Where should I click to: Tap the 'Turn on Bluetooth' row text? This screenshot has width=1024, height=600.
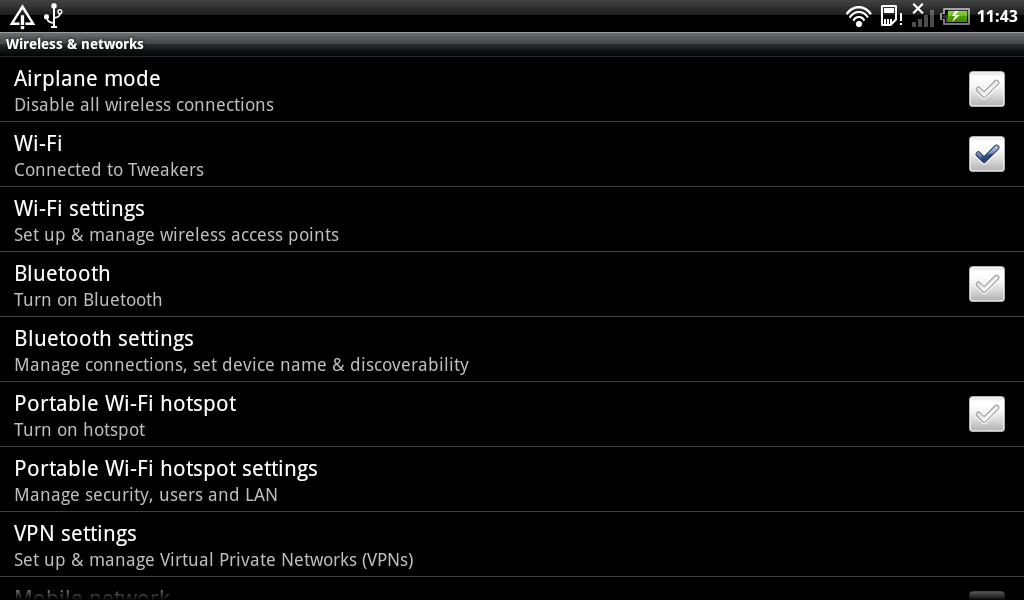[x=88, y=300]
